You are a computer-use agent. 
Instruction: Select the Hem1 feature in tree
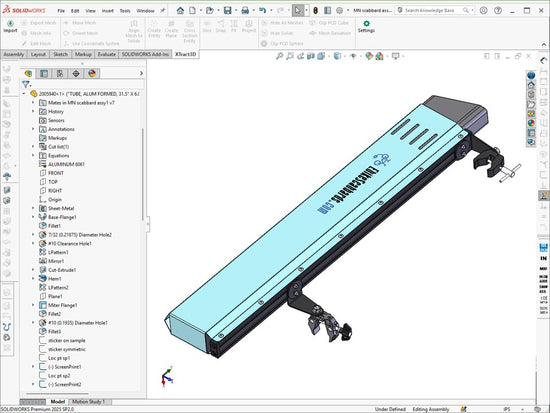point(54,279)
